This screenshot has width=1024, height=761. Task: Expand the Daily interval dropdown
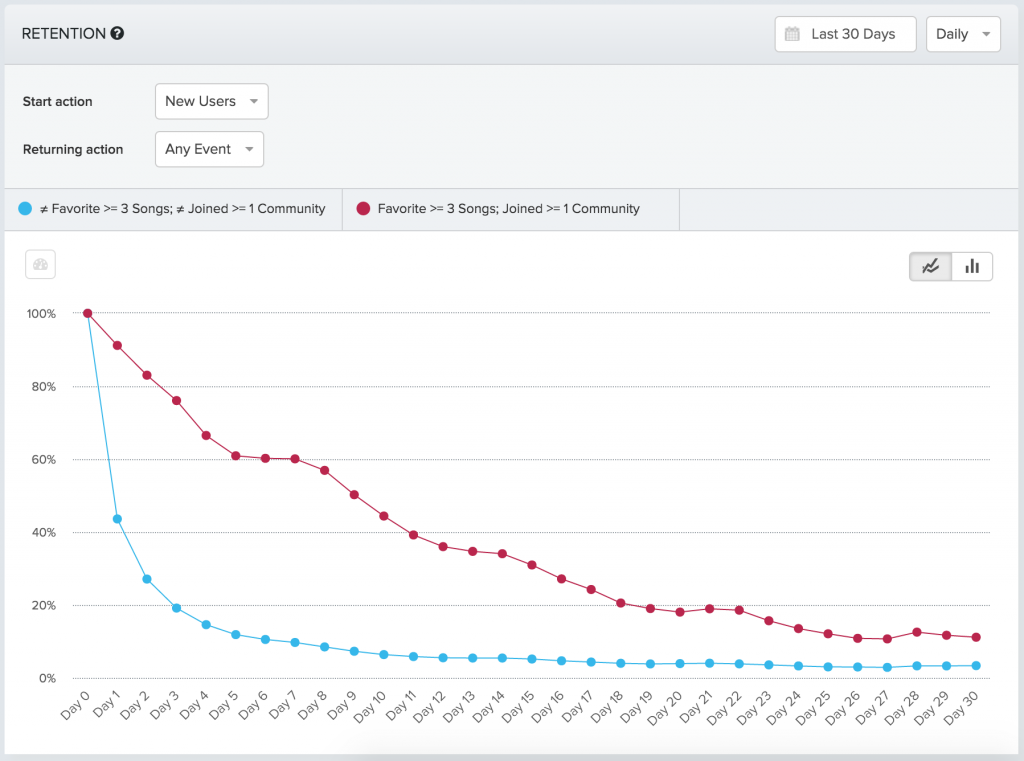tap(963, 34)
